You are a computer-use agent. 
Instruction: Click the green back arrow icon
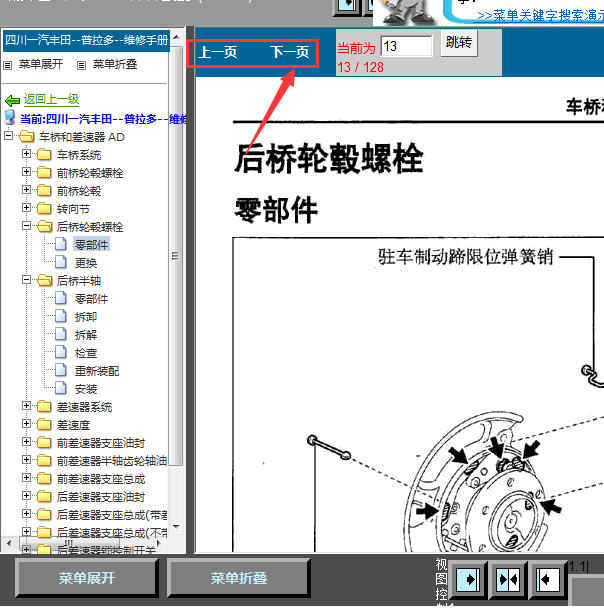coord(12,101)
